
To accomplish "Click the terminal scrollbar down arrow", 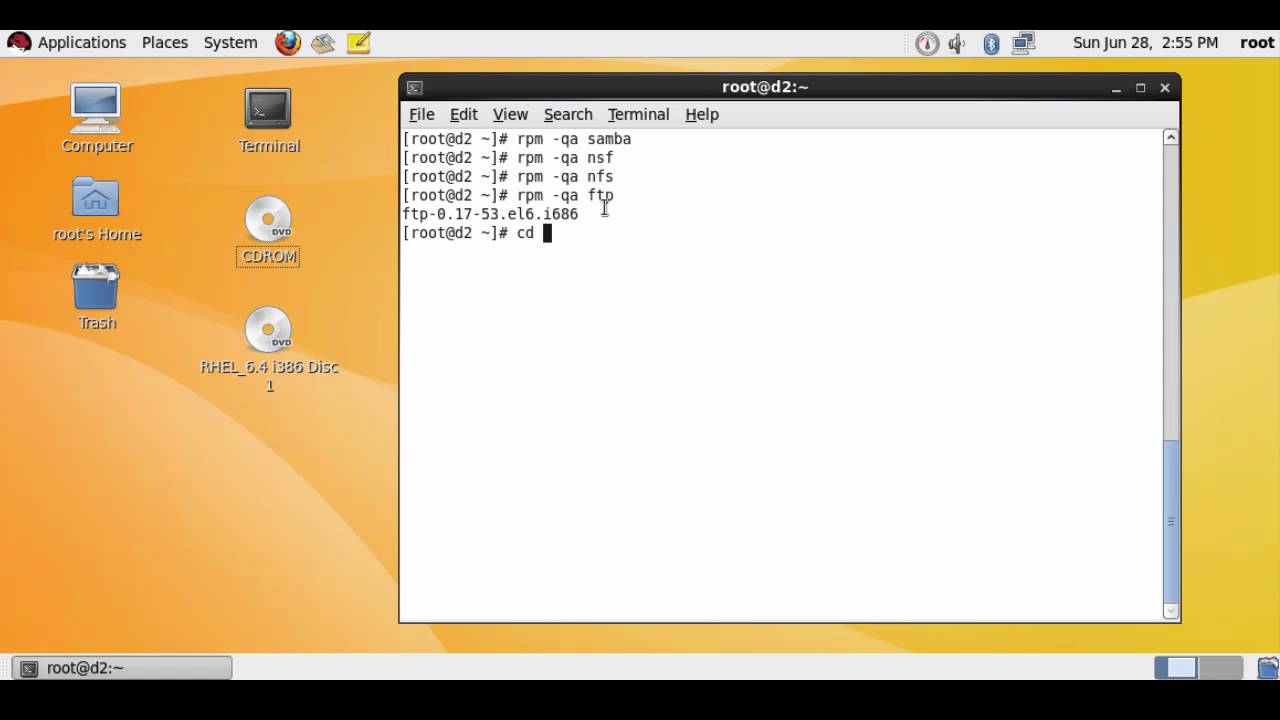I will pyautogui.click(x=1171, y=611).
